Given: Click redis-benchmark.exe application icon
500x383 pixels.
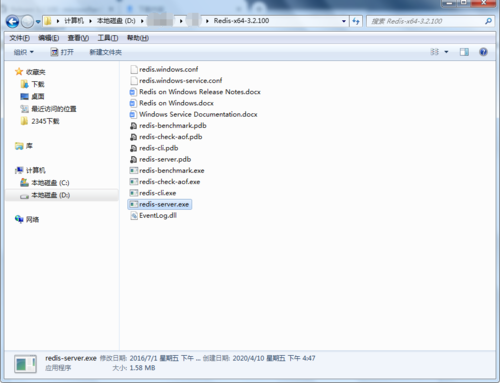Looking at the screenshot, I should (133, 171).
